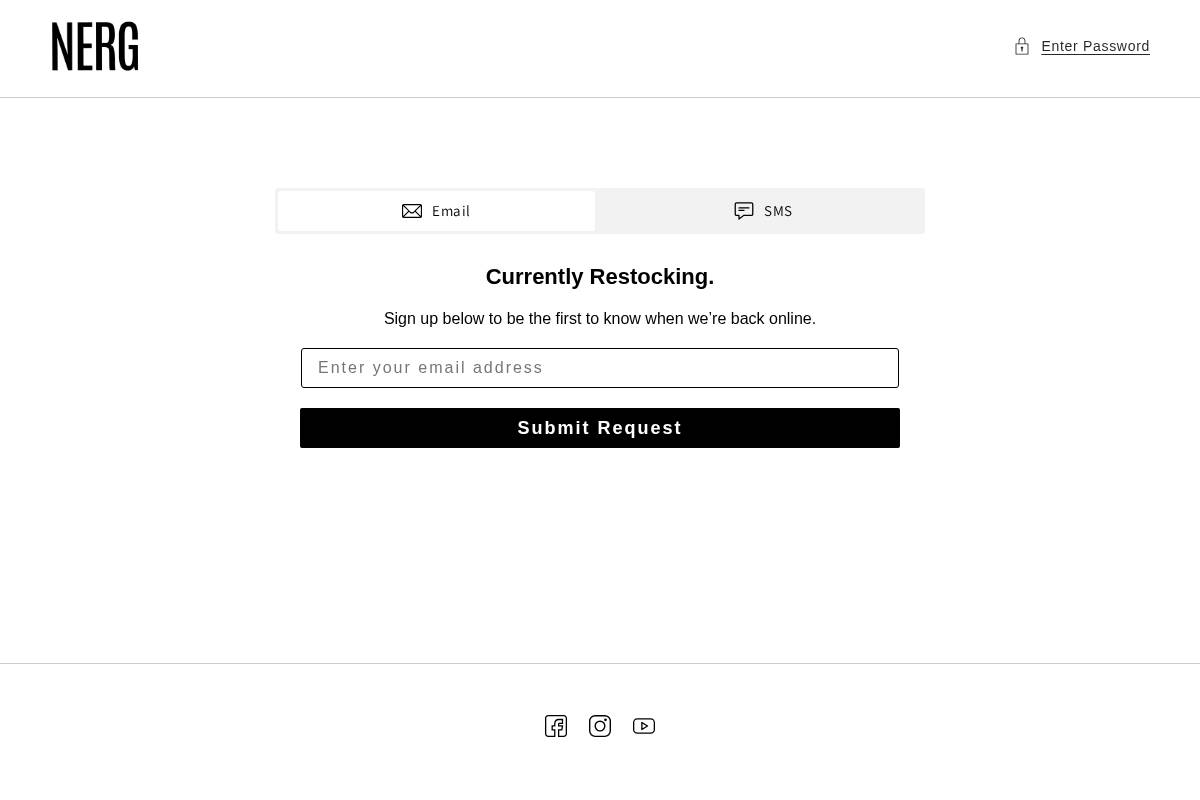Toggle back to Email signup
Viewport: 1200px width, 800px height.
pyautogui.click(x=436, y=211)
